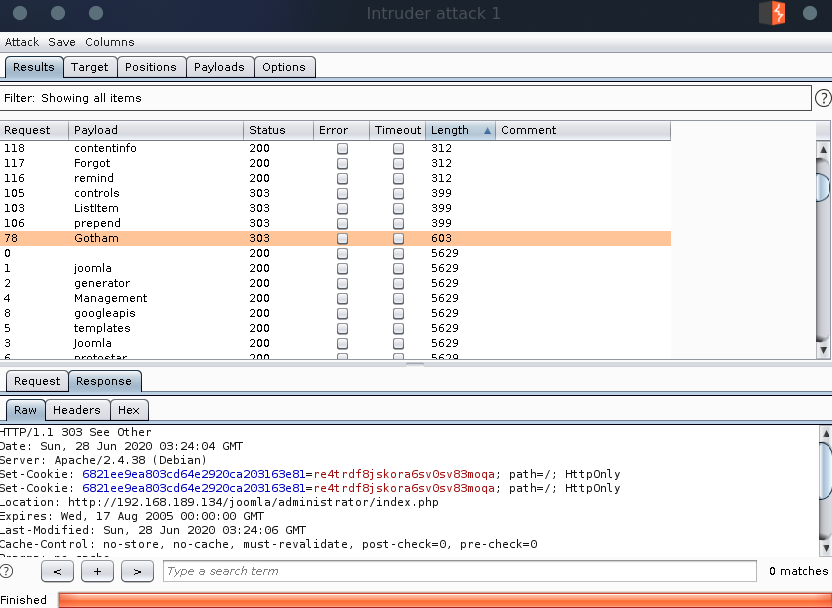Click the results table scroll-down arrow
This screenshot has height=608, width=832.
click(x=823, y=351)
